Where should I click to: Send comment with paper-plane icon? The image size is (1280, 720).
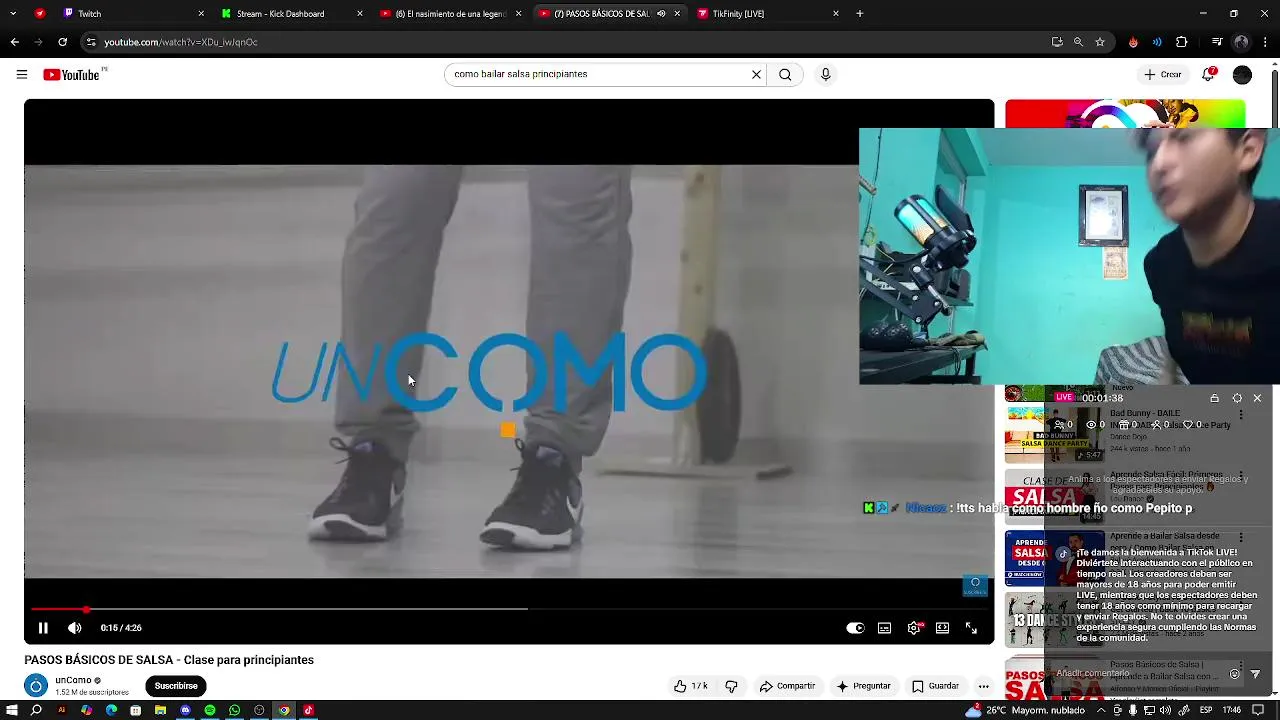pyautogui.click(x=1256, y=674)
